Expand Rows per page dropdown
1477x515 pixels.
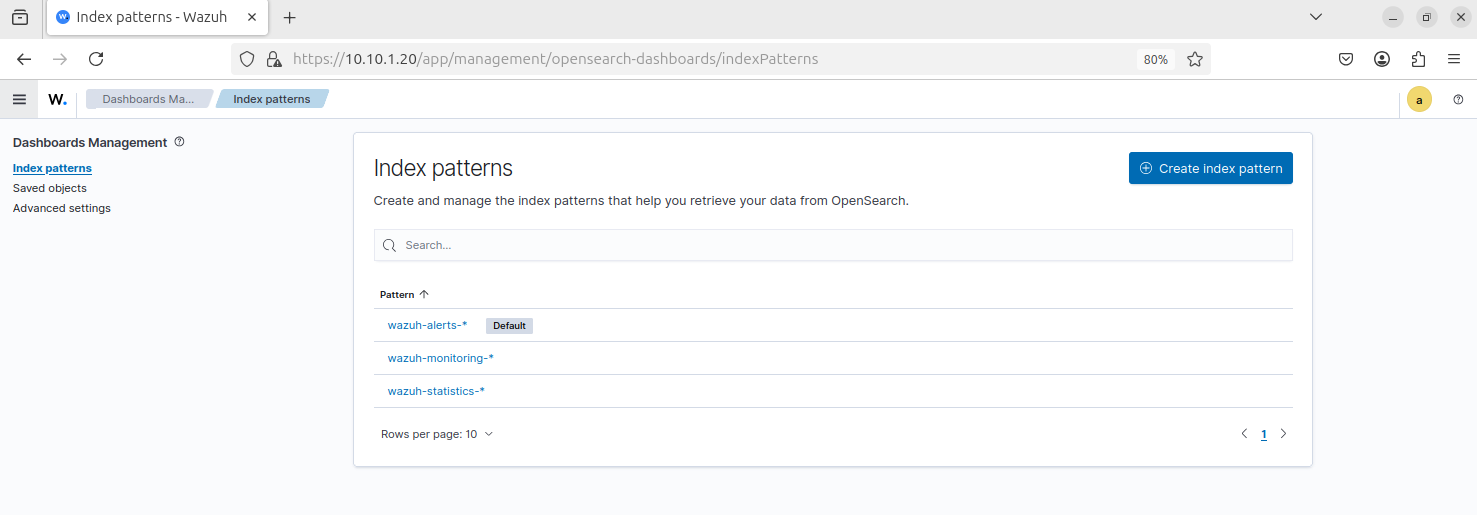(x=437, y=434)
